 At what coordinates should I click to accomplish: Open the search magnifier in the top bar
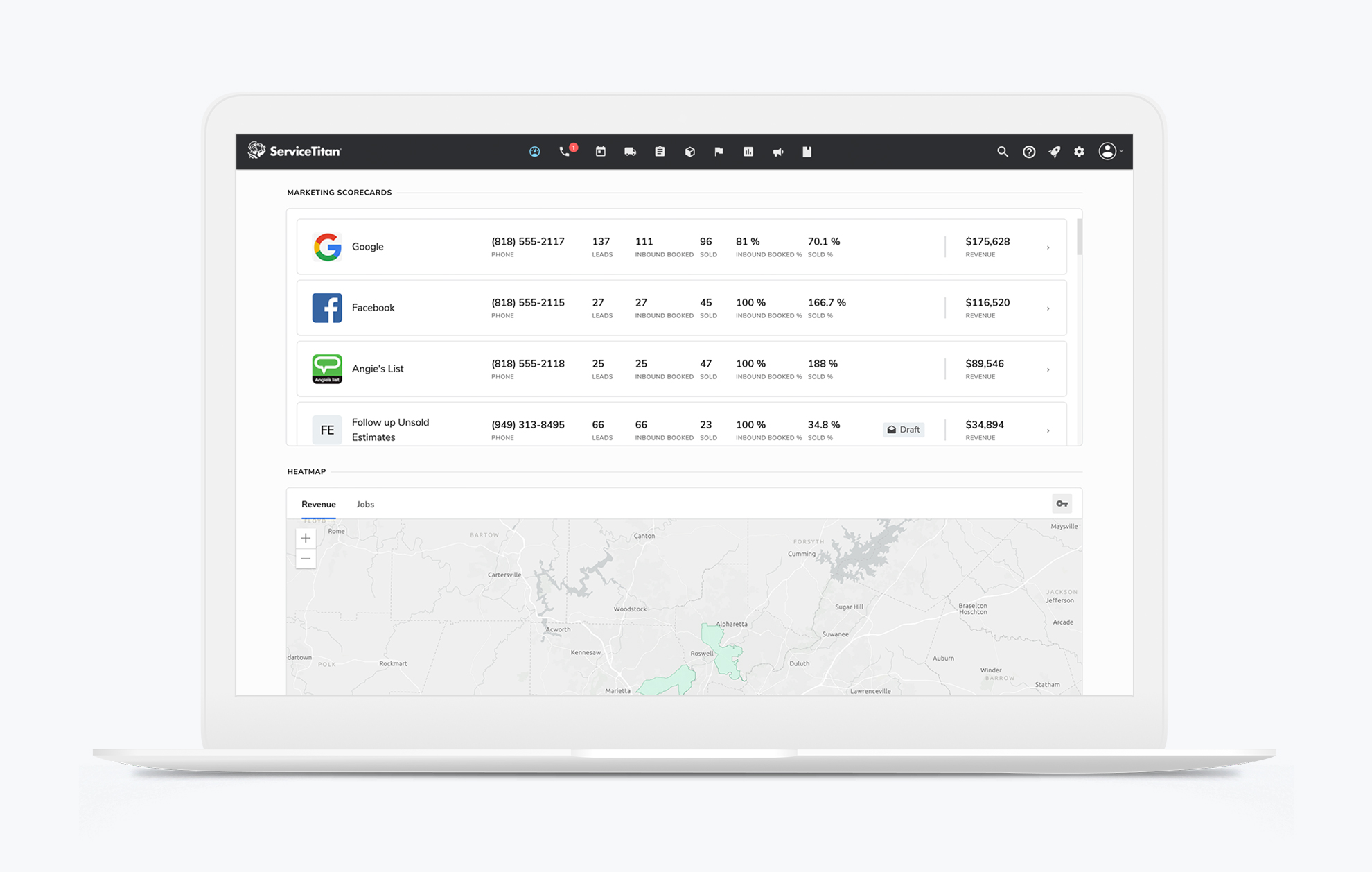click(x=1003, y=151)
